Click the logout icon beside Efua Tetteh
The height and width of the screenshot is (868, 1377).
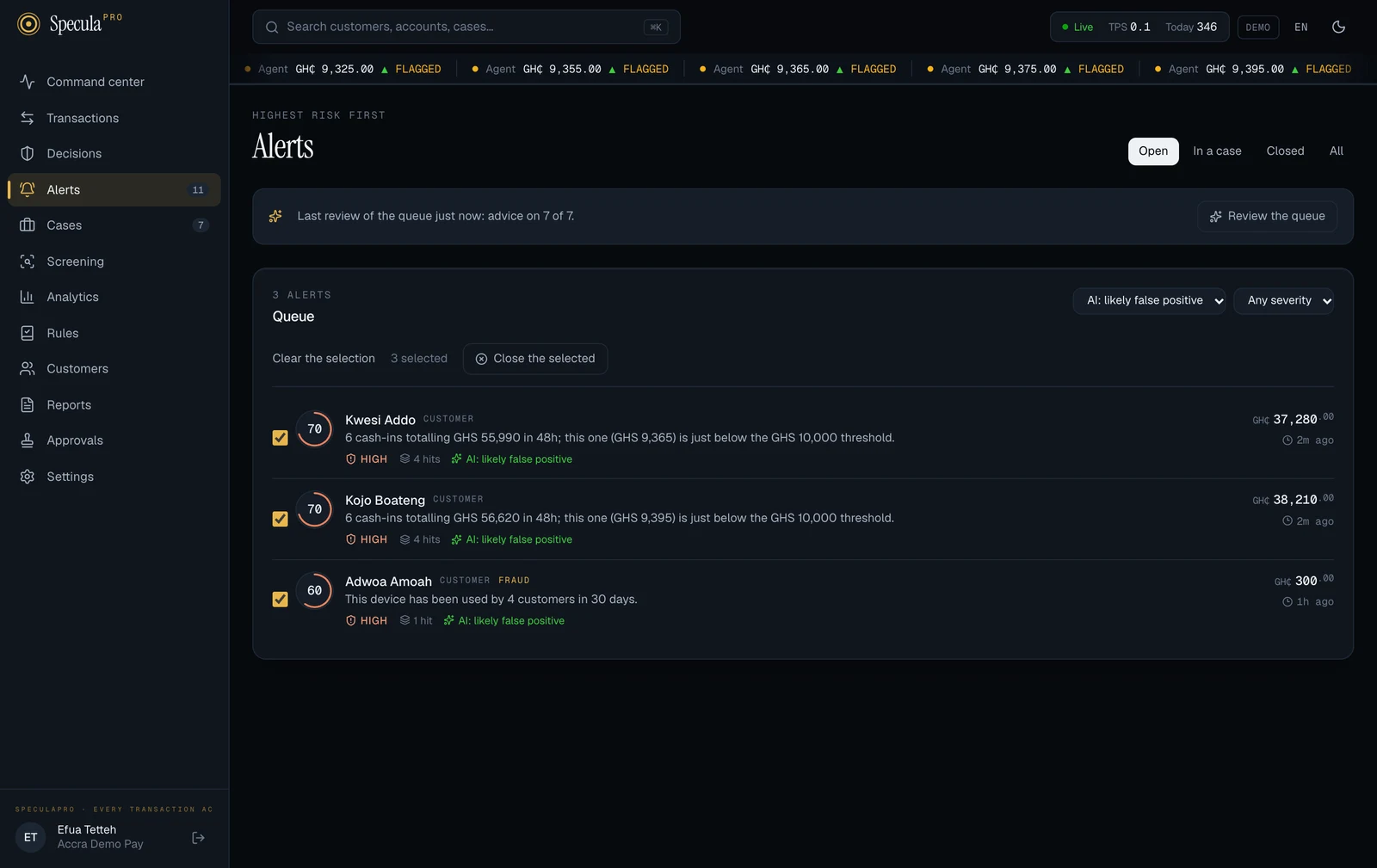tap(198, 838)
